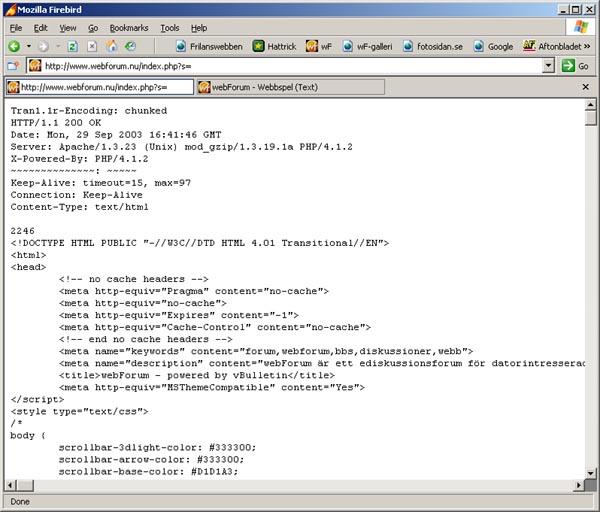
Task: Click the 'Connection: Keep-Alive' line
Action: tap(77, 195)
